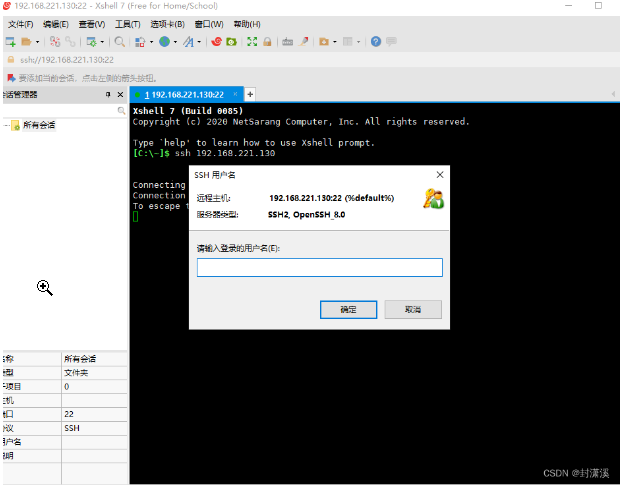Launch Xftp via the green folder icon

[x=231, y=42]
